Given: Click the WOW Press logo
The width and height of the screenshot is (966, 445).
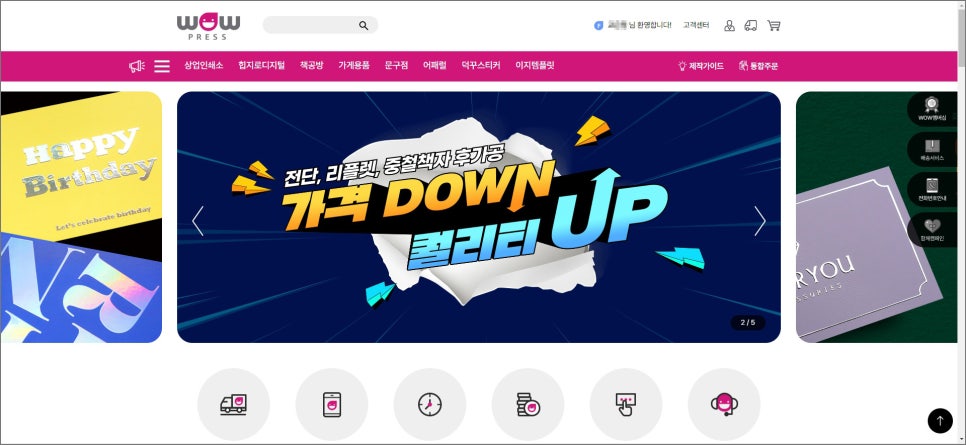Looking at the screenshot, I should tap(209, 27).
